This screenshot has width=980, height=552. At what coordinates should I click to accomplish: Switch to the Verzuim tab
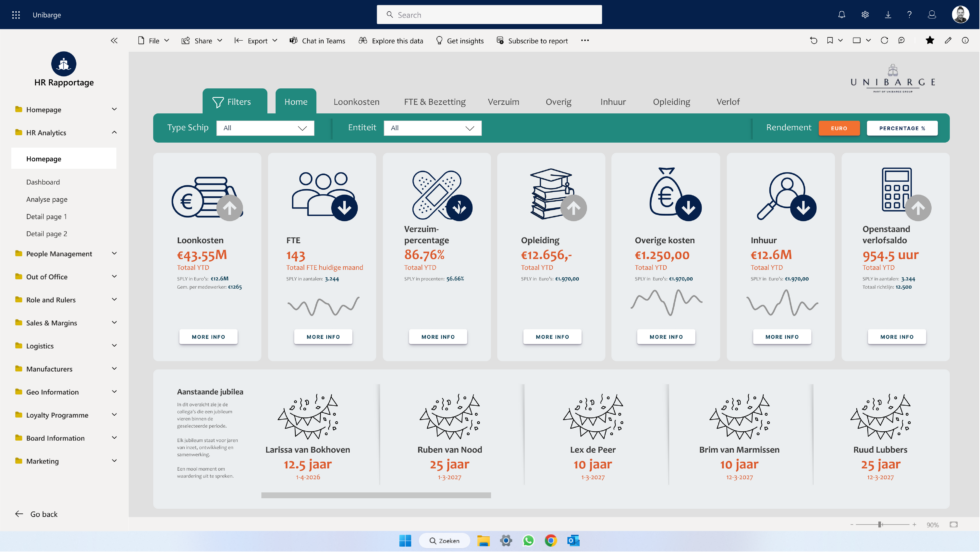pos(503,102)
